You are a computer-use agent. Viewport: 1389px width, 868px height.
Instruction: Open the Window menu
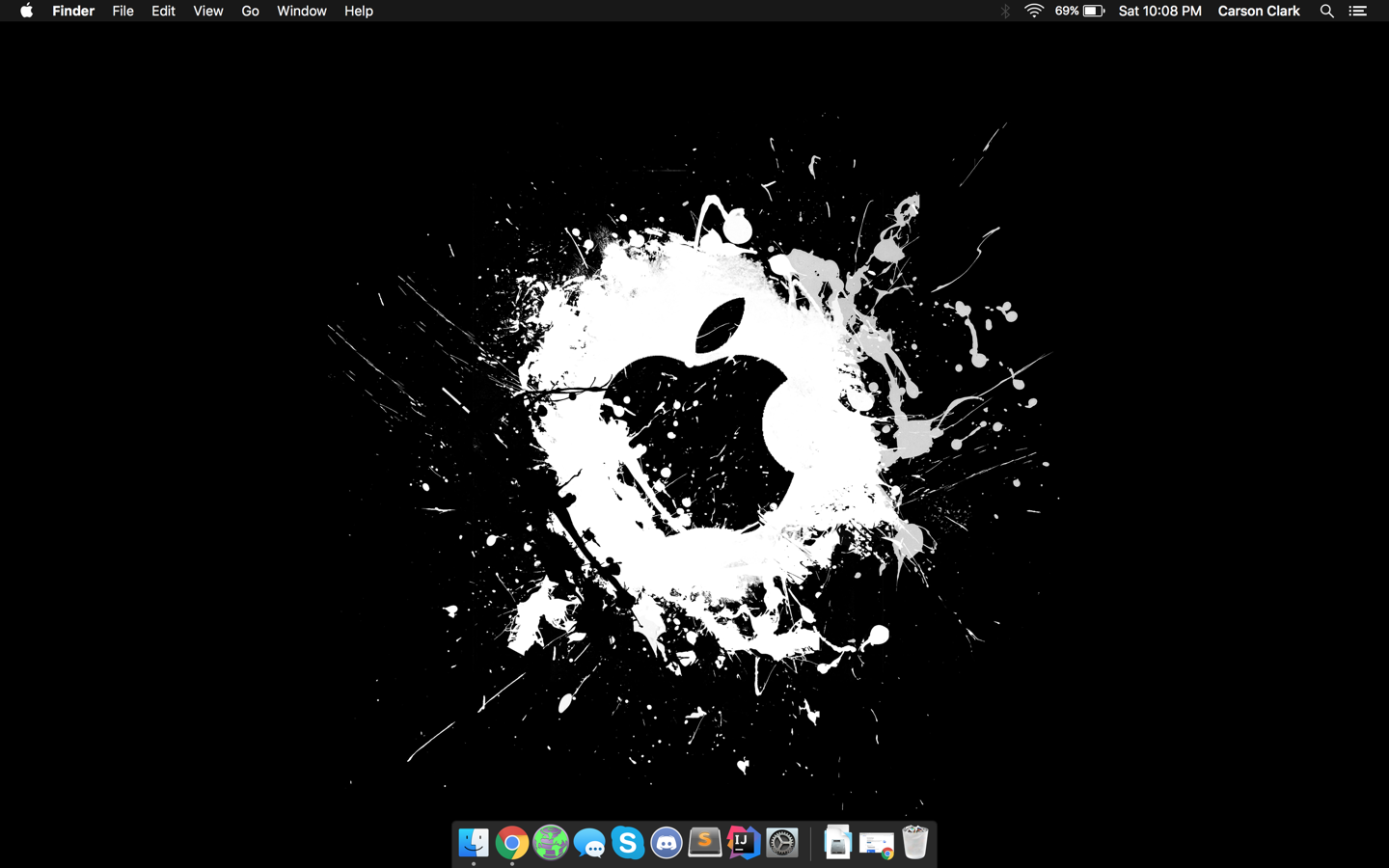click(x=301, y=11)
